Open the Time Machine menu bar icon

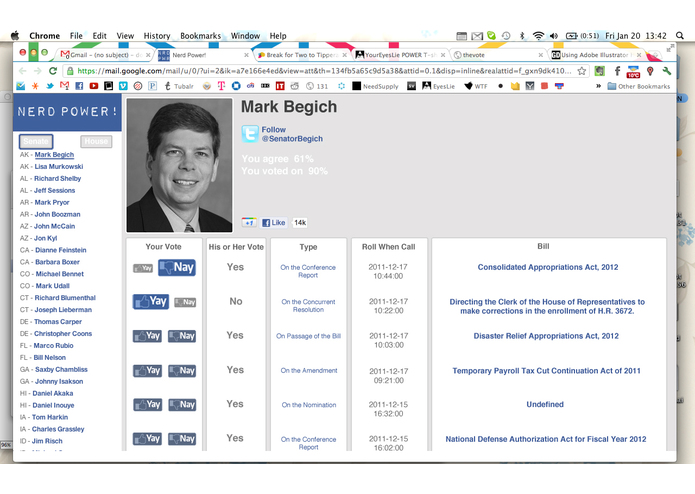506,35
